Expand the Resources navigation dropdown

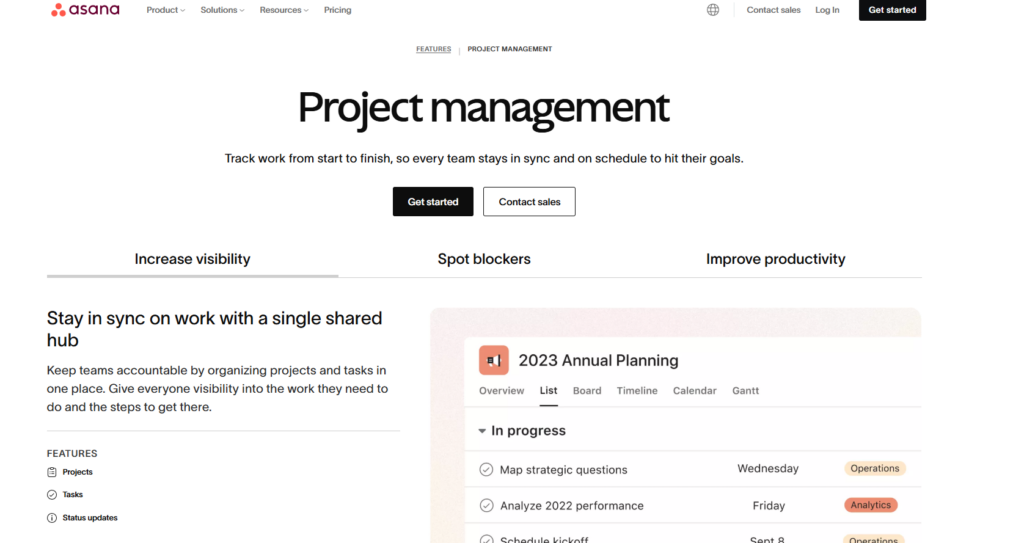click(x=284, y=10)
